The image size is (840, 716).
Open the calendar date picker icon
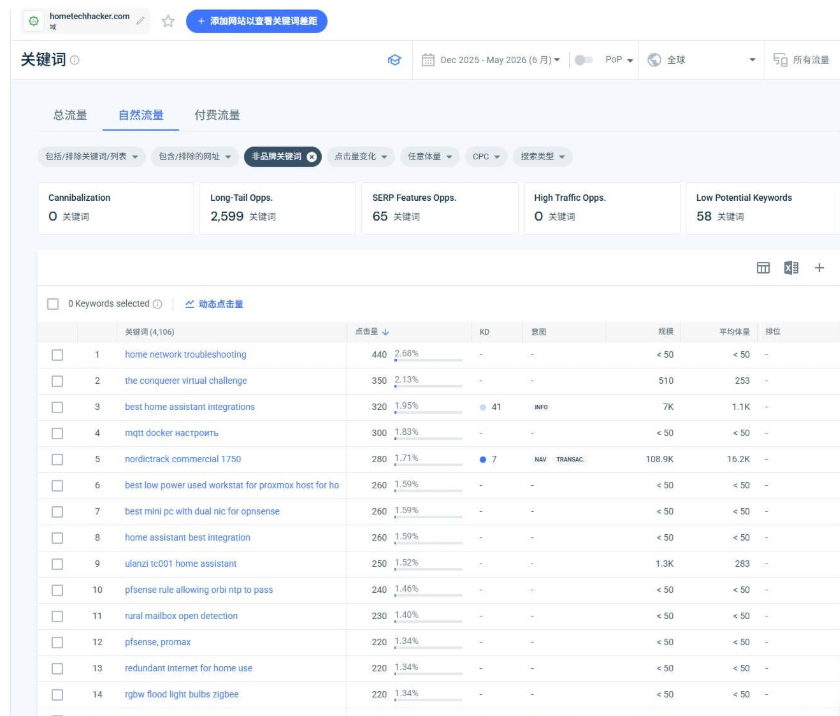(428, 60)
